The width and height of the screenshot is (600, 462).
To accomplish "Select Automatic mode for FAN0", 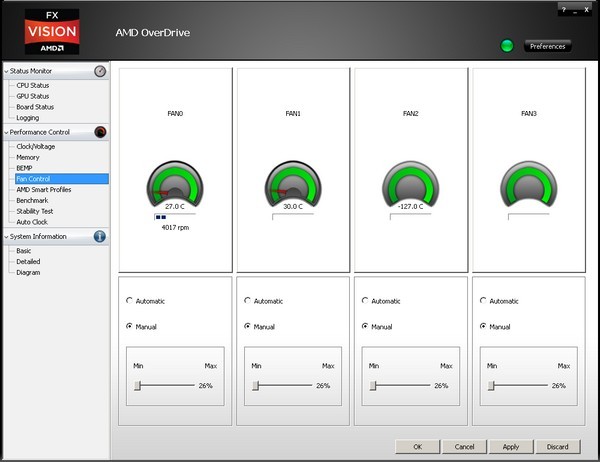I will pyautogui.click(x=129, y=301).
